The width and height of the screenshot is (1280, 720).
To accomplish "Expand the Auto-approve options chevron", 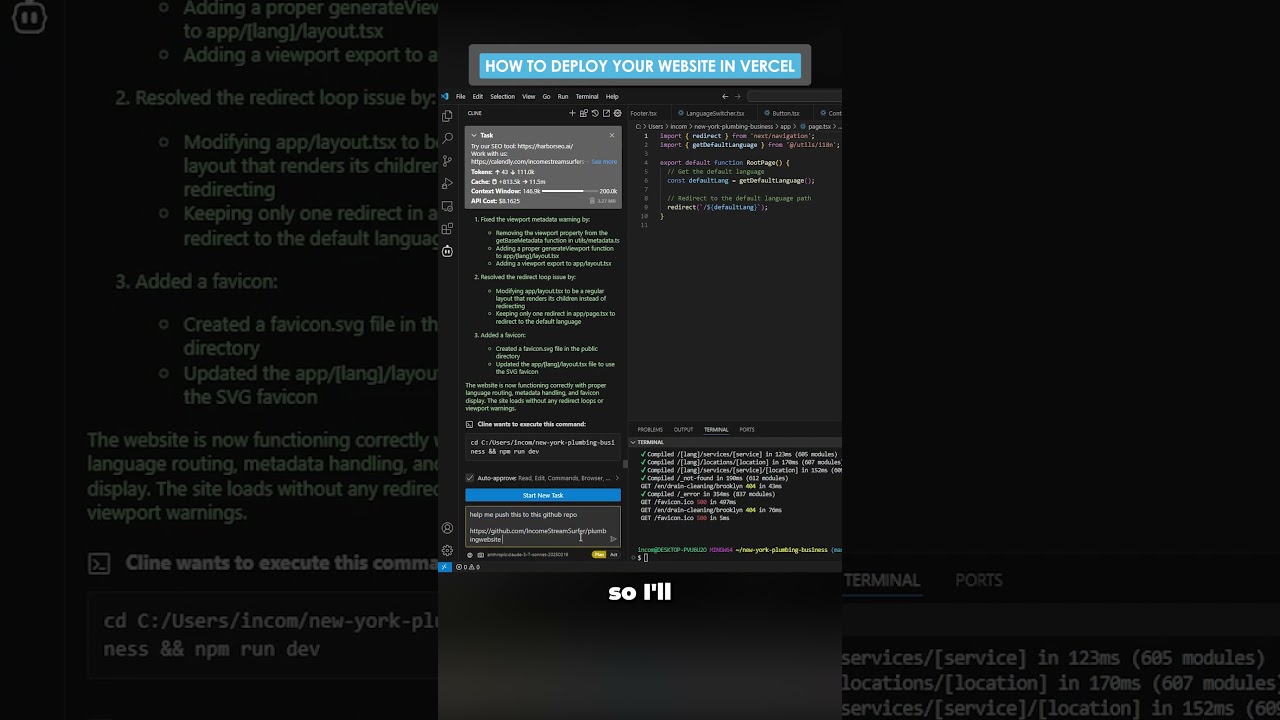I will (x=617, y=478).
